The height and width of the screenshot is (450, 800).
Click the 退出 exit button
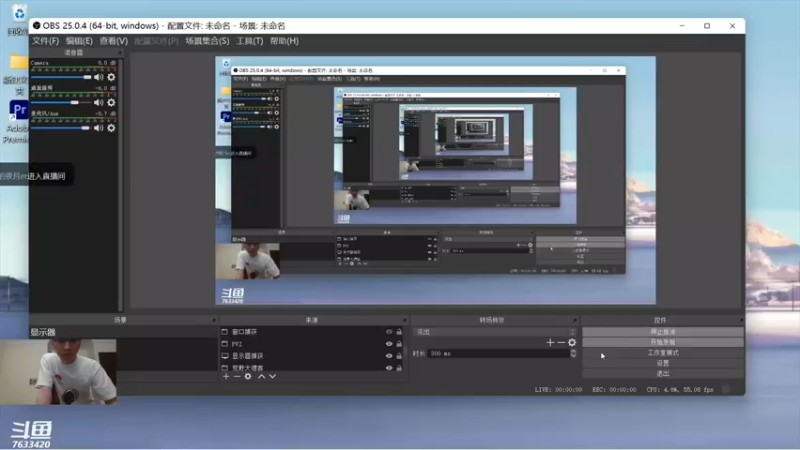(663, 374)
